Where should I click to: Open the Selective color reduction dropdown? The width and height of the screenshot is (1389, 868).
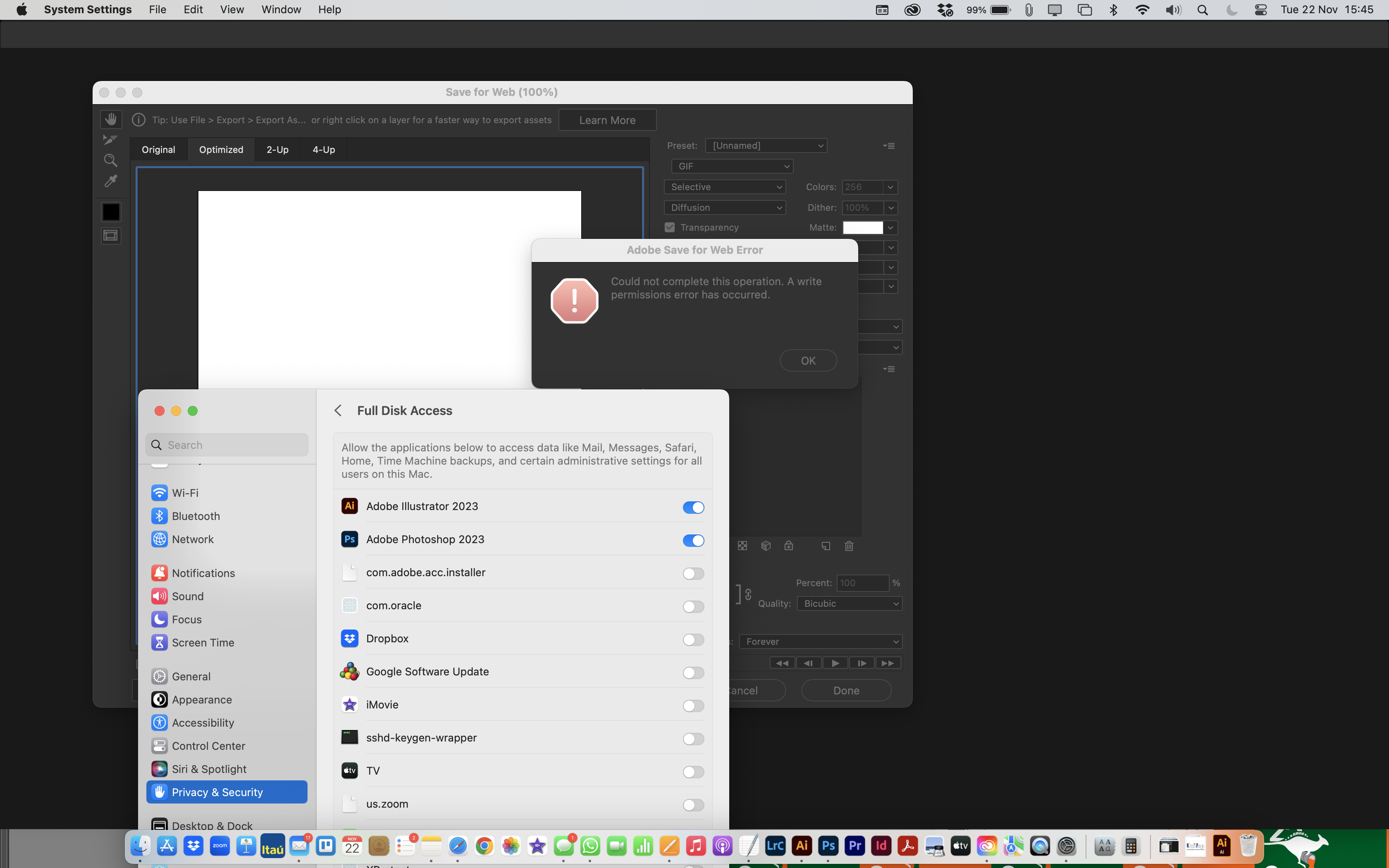click(725, 187)
